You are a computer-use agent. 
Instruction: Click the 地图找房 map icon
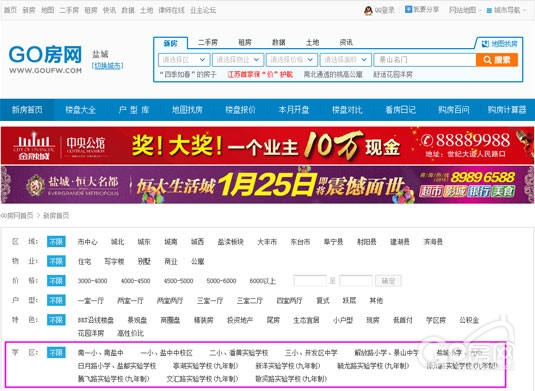[x=485, y=44]
